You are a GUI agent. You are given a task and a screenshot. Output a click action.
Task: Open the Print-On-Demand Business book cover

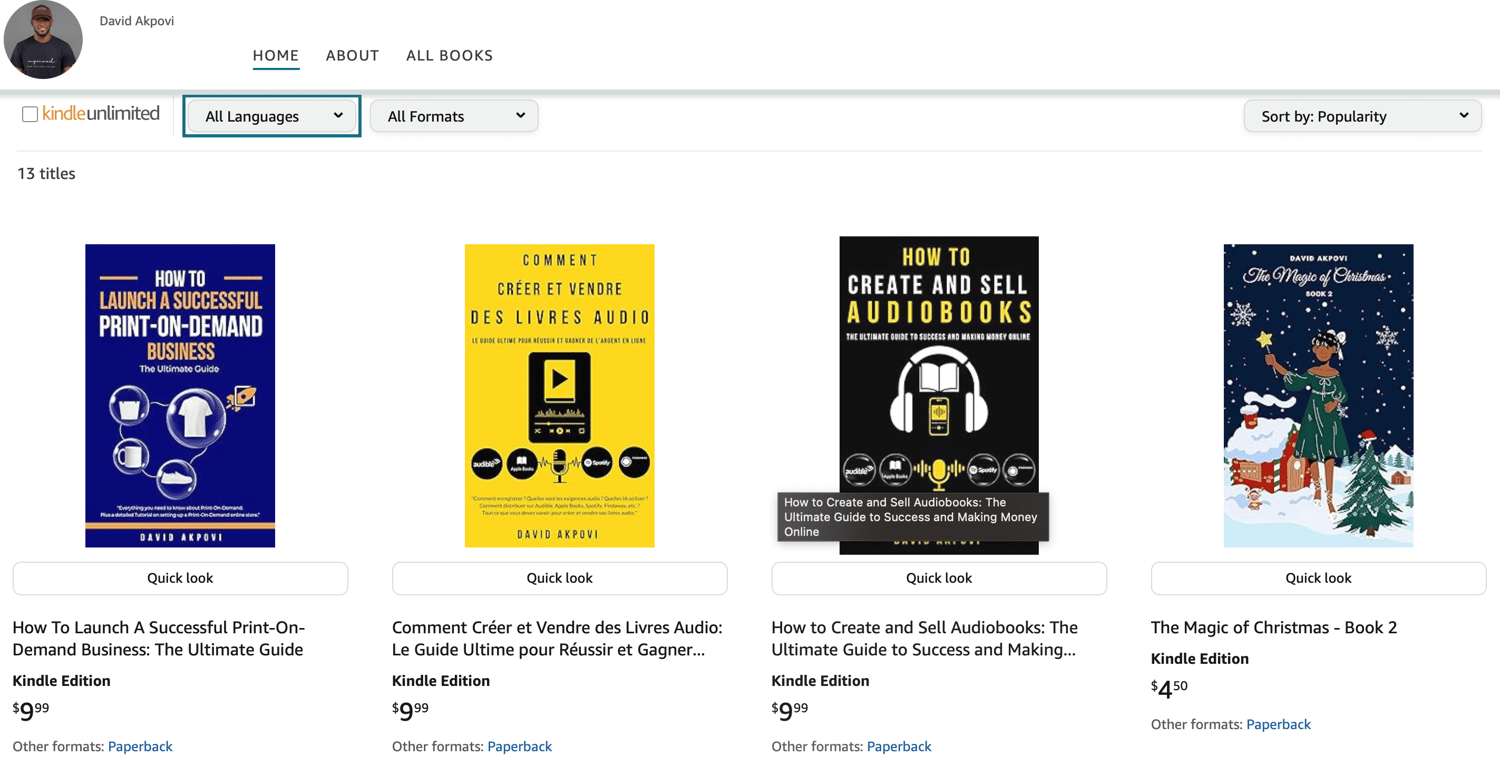pos(180,395)
